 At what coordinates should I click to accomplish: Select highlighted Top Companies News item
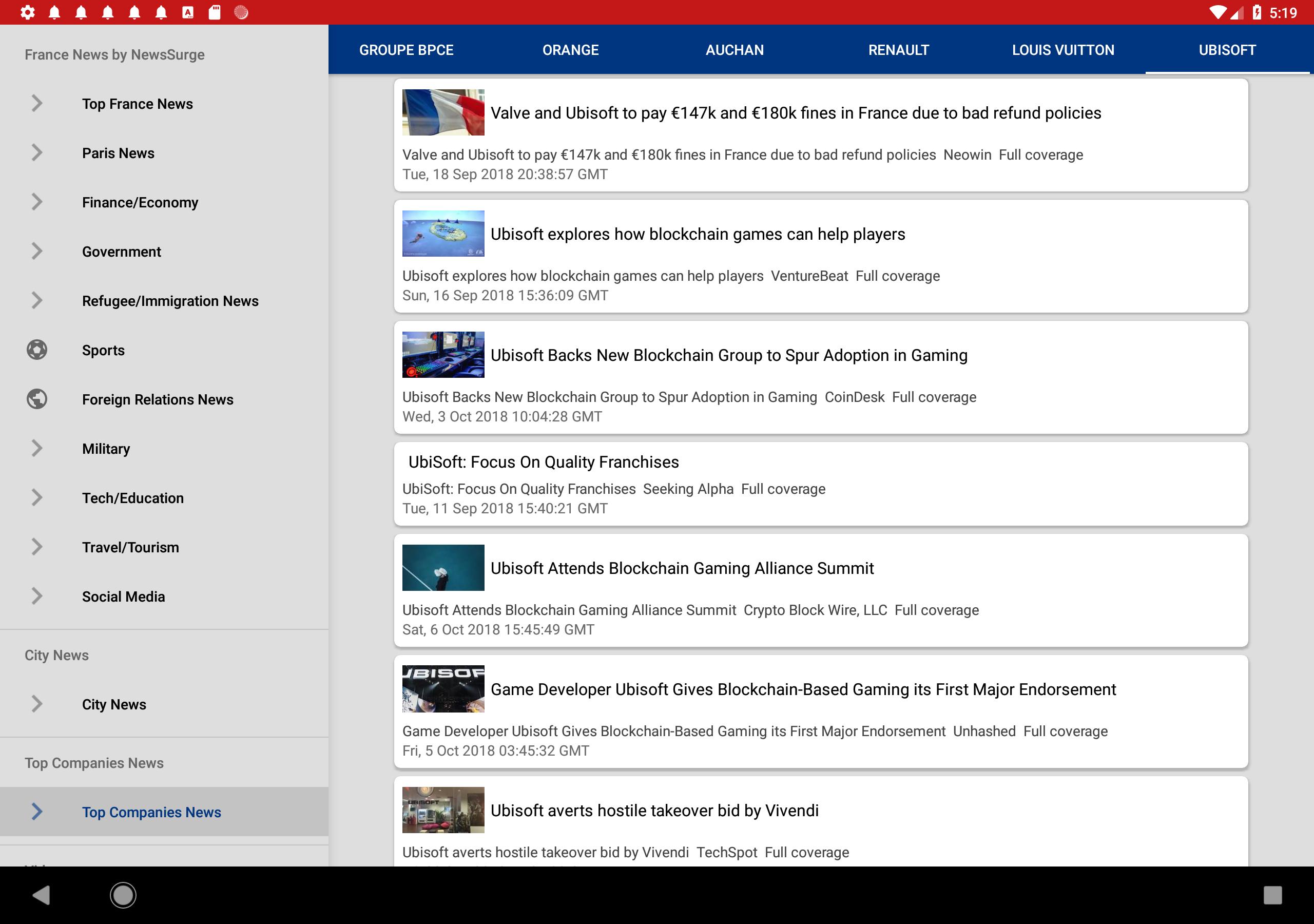tap(164, 812)
